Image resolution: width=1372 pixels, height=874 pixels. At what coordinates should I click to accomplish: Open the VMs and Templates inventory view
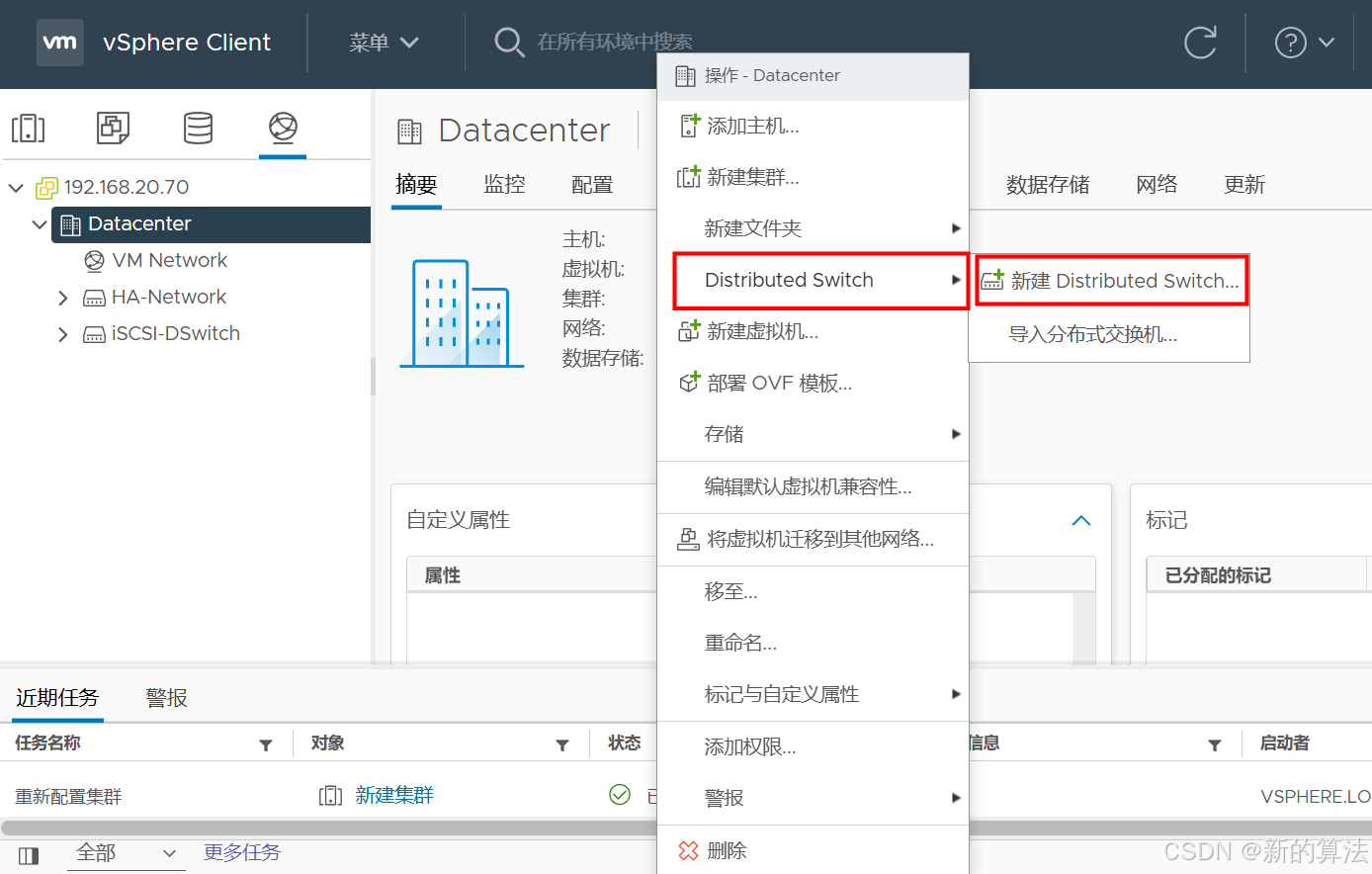(x=113, y=128)
